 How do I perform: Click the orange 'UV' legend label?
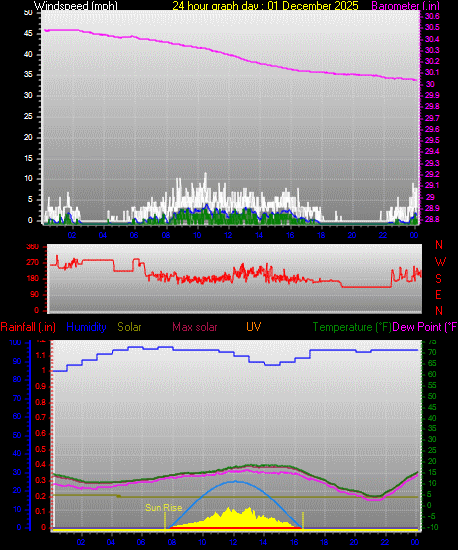click(x=253, y=327)
